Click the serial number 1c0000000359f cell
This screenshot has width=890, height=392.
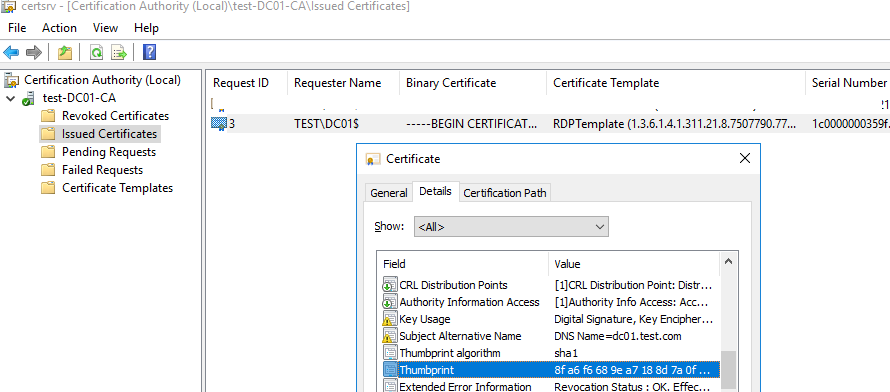click(x=850, y=124)
